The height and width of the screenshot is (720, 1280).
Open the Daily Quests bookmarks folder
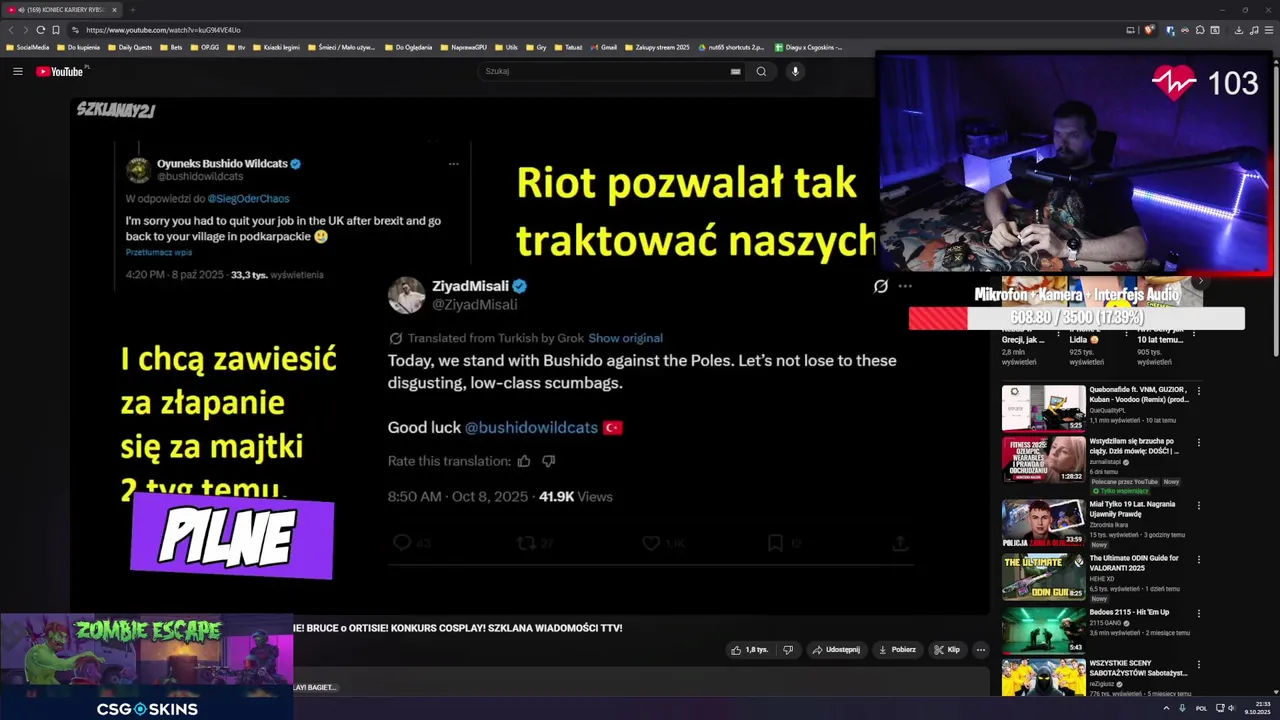pos(130,47)
